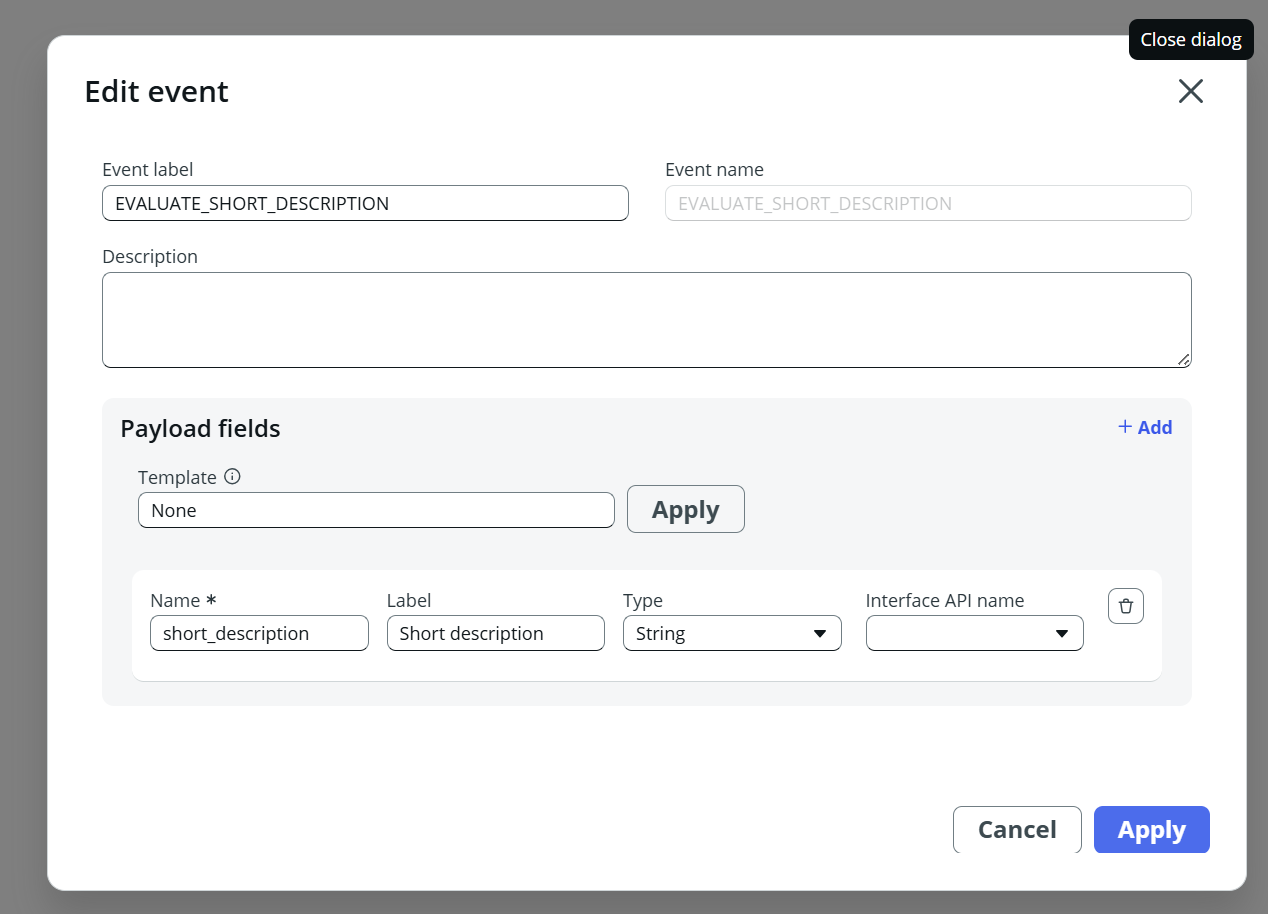Image resolution: width=1268 pixels, height=914 pixels.
Task: Open the Template field showing None
Action: click(x=376, y=510)
